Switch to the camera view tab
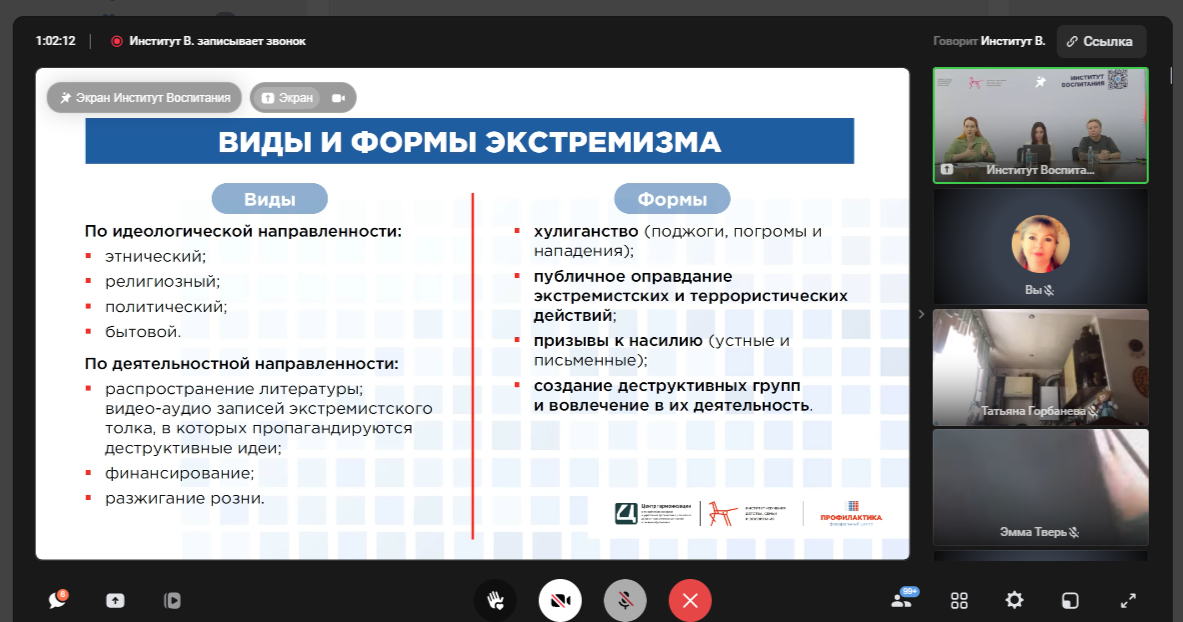1183x622 pixels. [338, 98]
